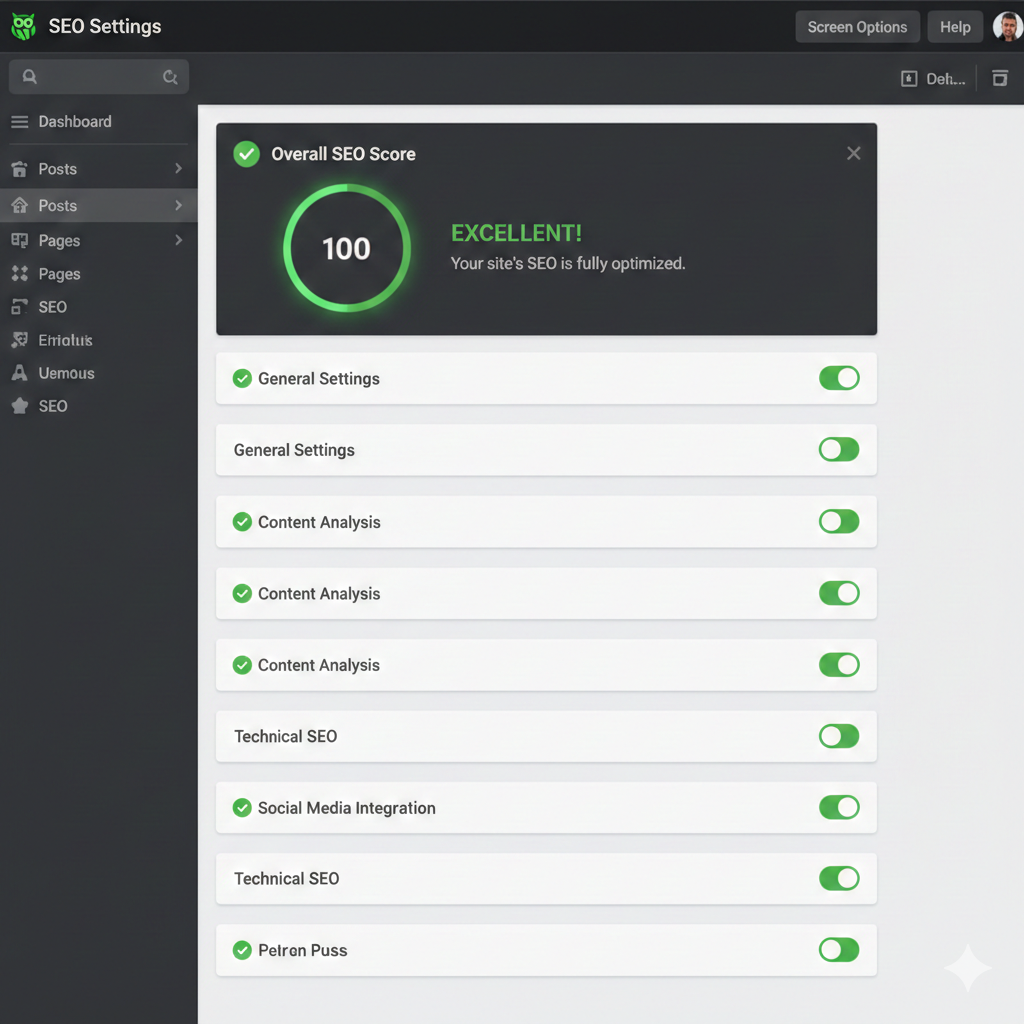The image size is (1024, 1024).
Task: Click the circular 100 score progress ring
Action: pyautogui.click(x=346, y=248)
